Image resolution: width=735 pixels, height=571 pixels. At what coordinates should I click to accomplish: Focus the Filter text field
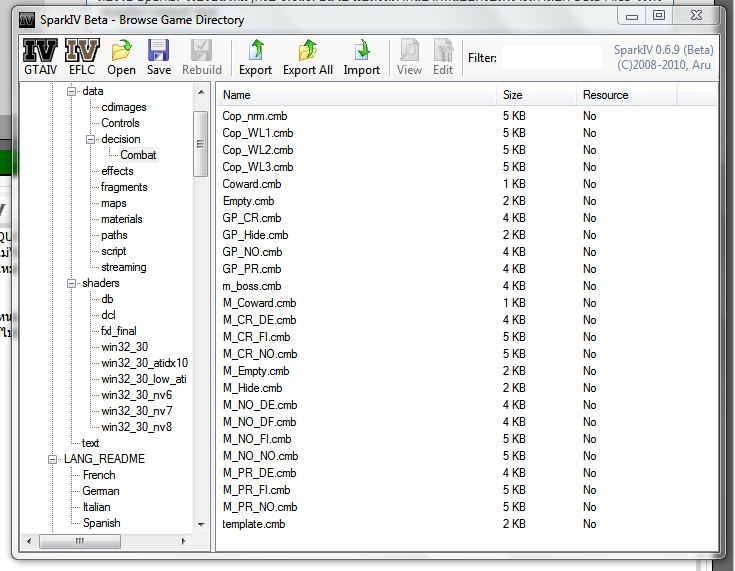[551, 58]
